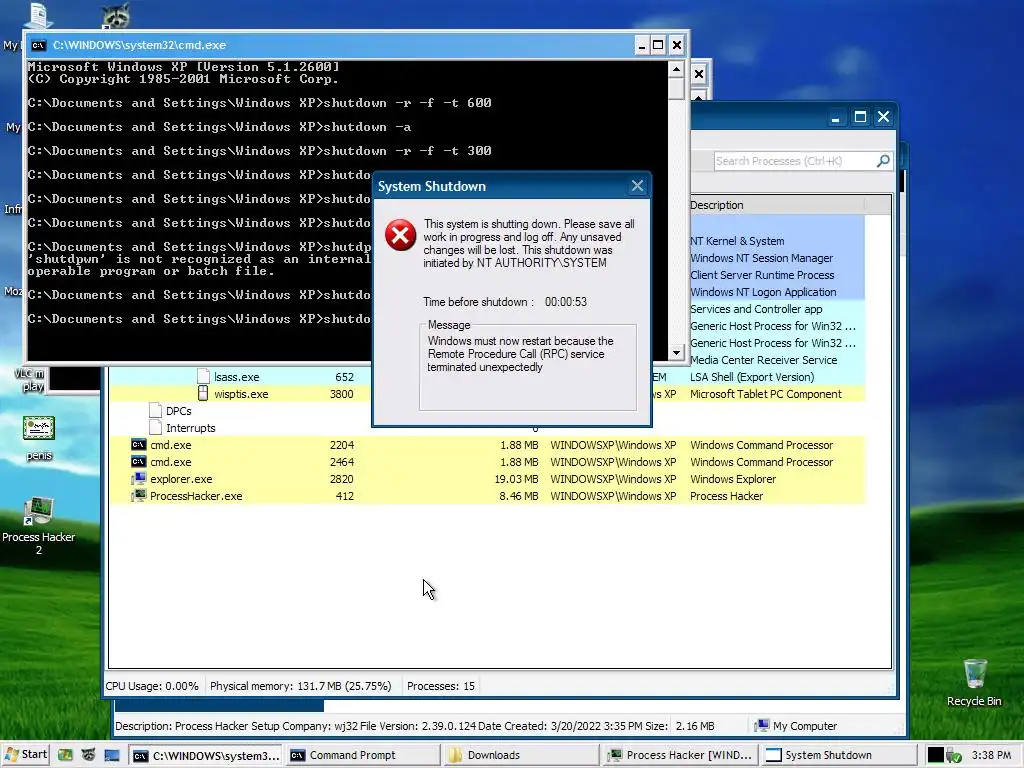Open the Recycle Bin desktop icon

click(x=974, y=682)
